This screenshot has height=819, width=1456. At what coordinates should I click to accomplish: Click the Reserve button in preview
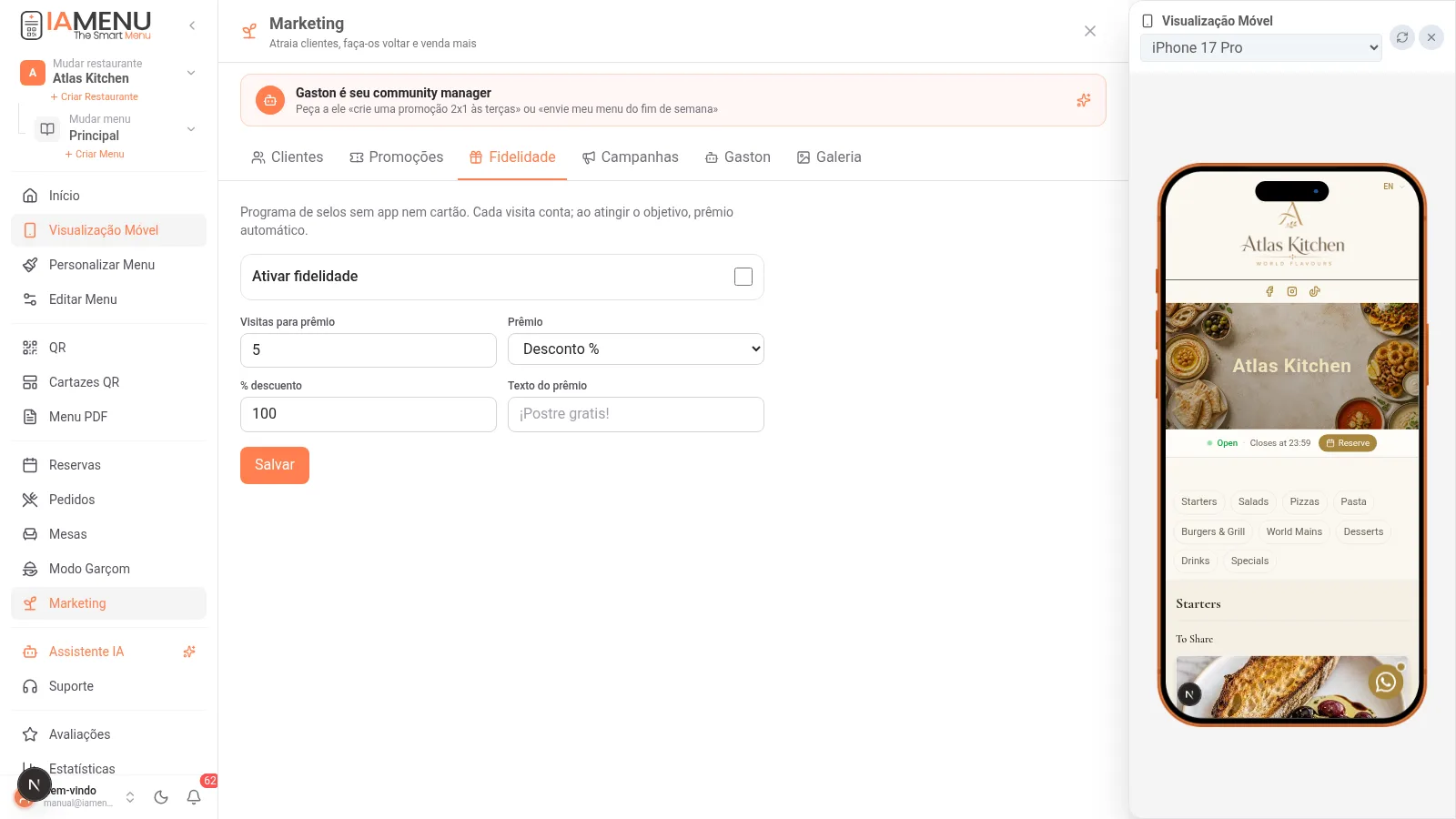(1348, 443)
